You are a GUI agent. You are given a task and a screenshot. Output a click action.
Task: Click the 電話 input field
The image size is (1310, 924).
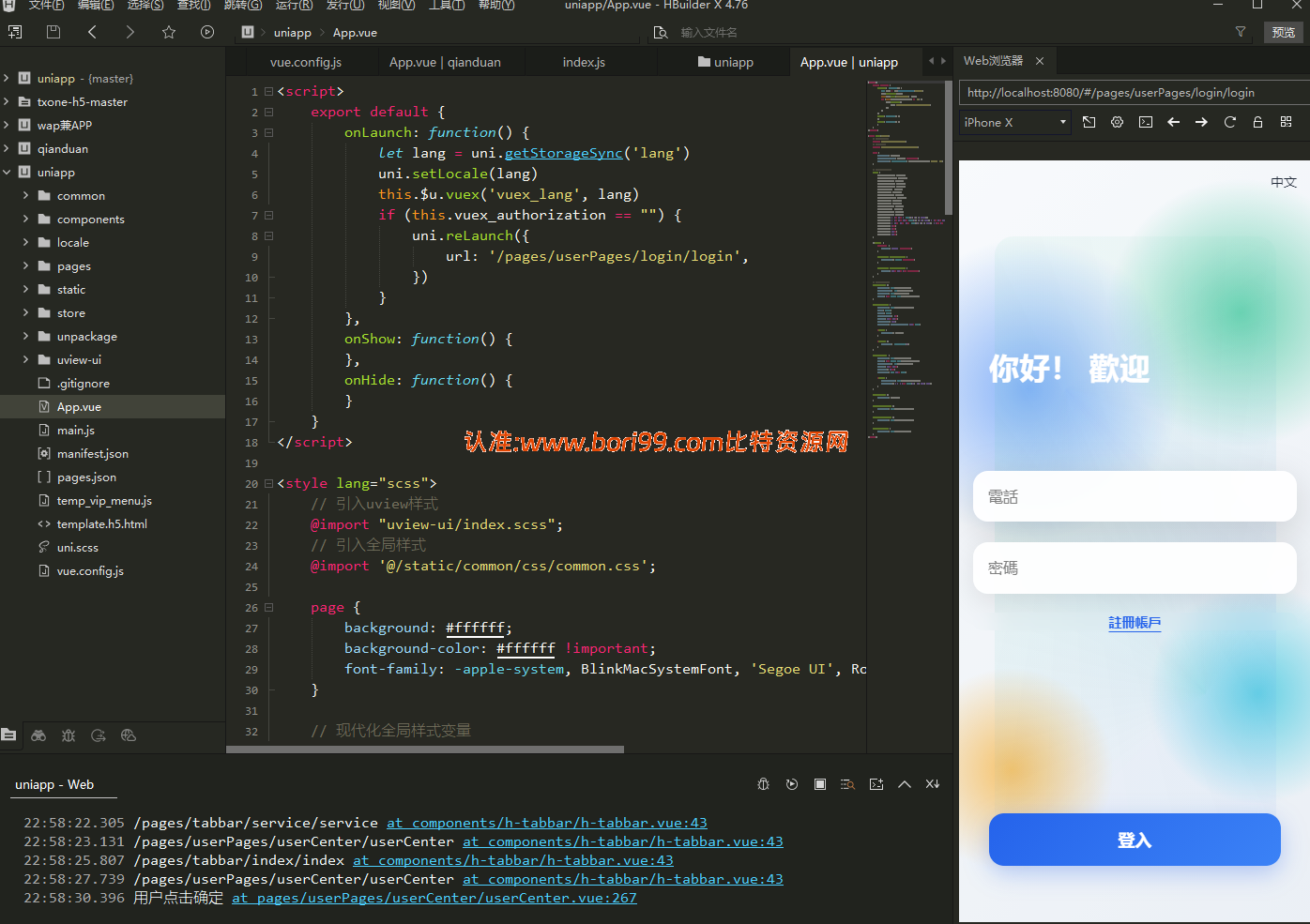click(x=1135, y=496)
